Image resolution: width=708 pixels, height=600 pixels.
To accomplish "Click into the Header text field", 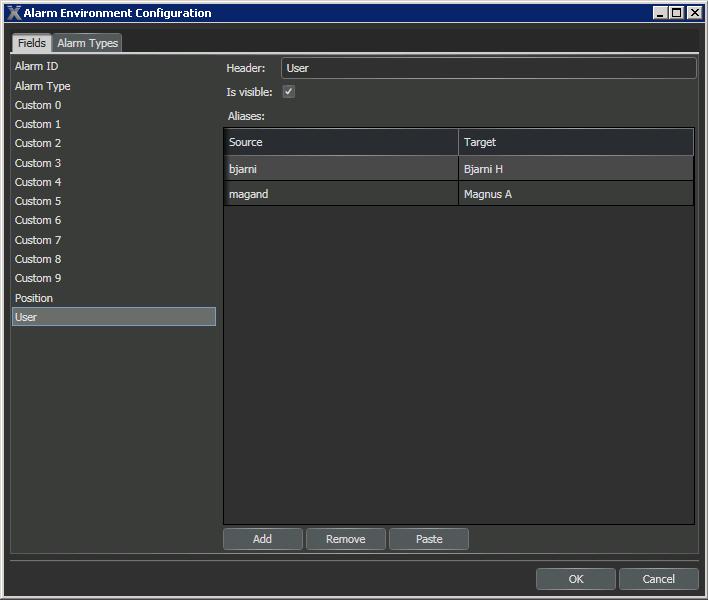I will tap(489, 68).
